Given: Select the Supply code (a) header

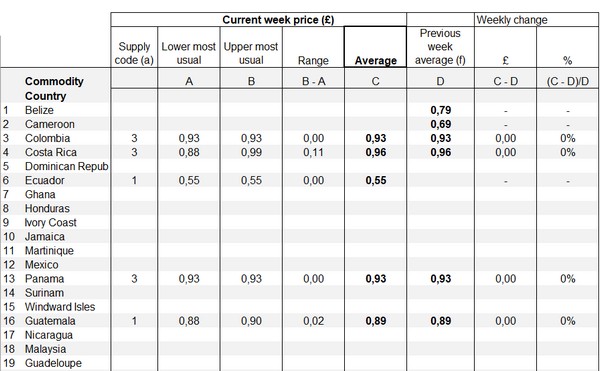Looking at the screenshot, I should pyautogui.click(x=134, y=53).
